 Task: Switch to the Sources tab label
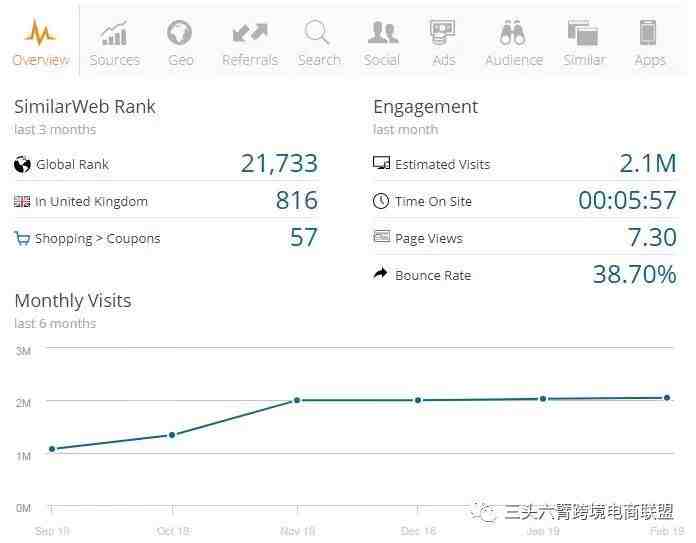(x=115, y=60)
